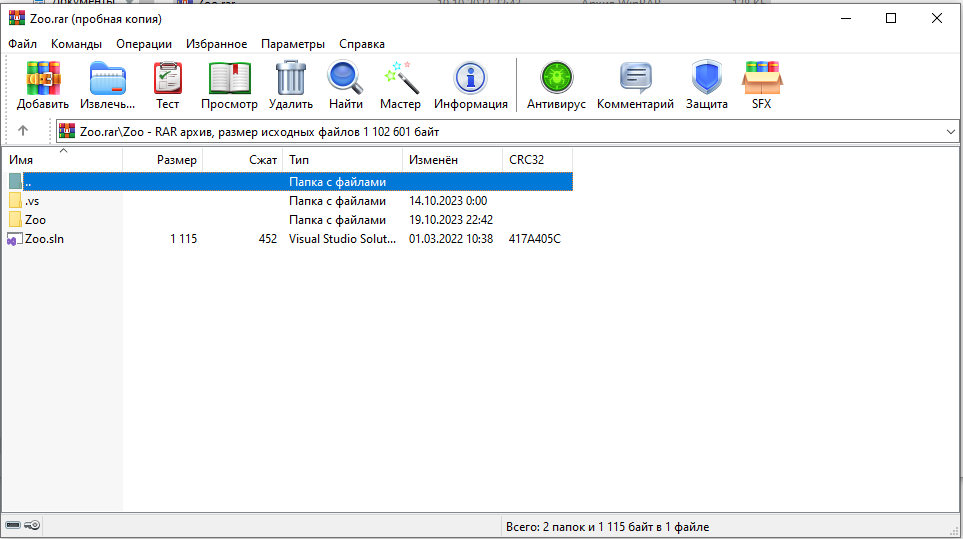This screenshot has width=963, height=539.
Task: Go up one folder level arrow
Action: tap(23, 131)
